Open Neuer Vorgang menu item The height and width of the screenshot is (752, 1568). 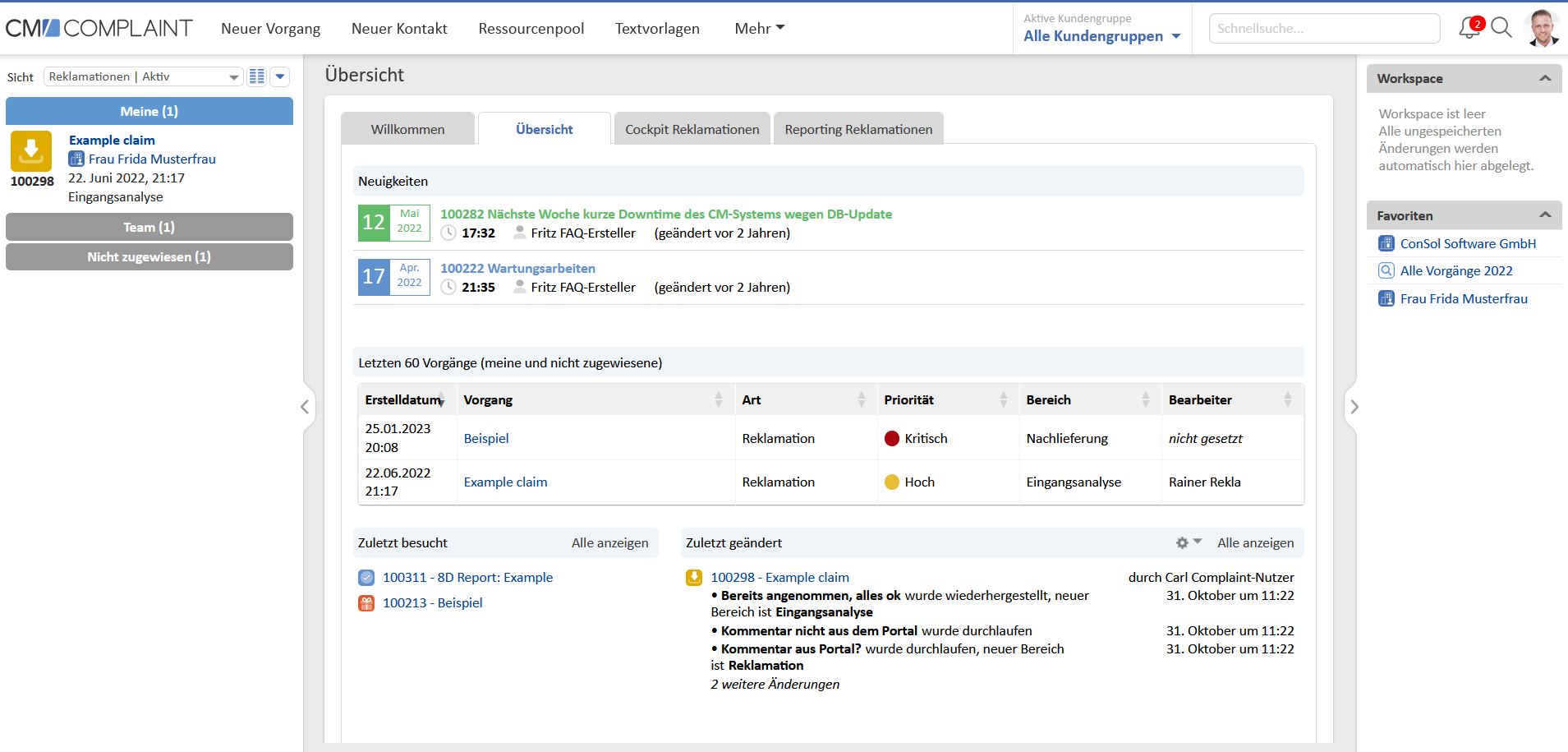click(271, 28)
